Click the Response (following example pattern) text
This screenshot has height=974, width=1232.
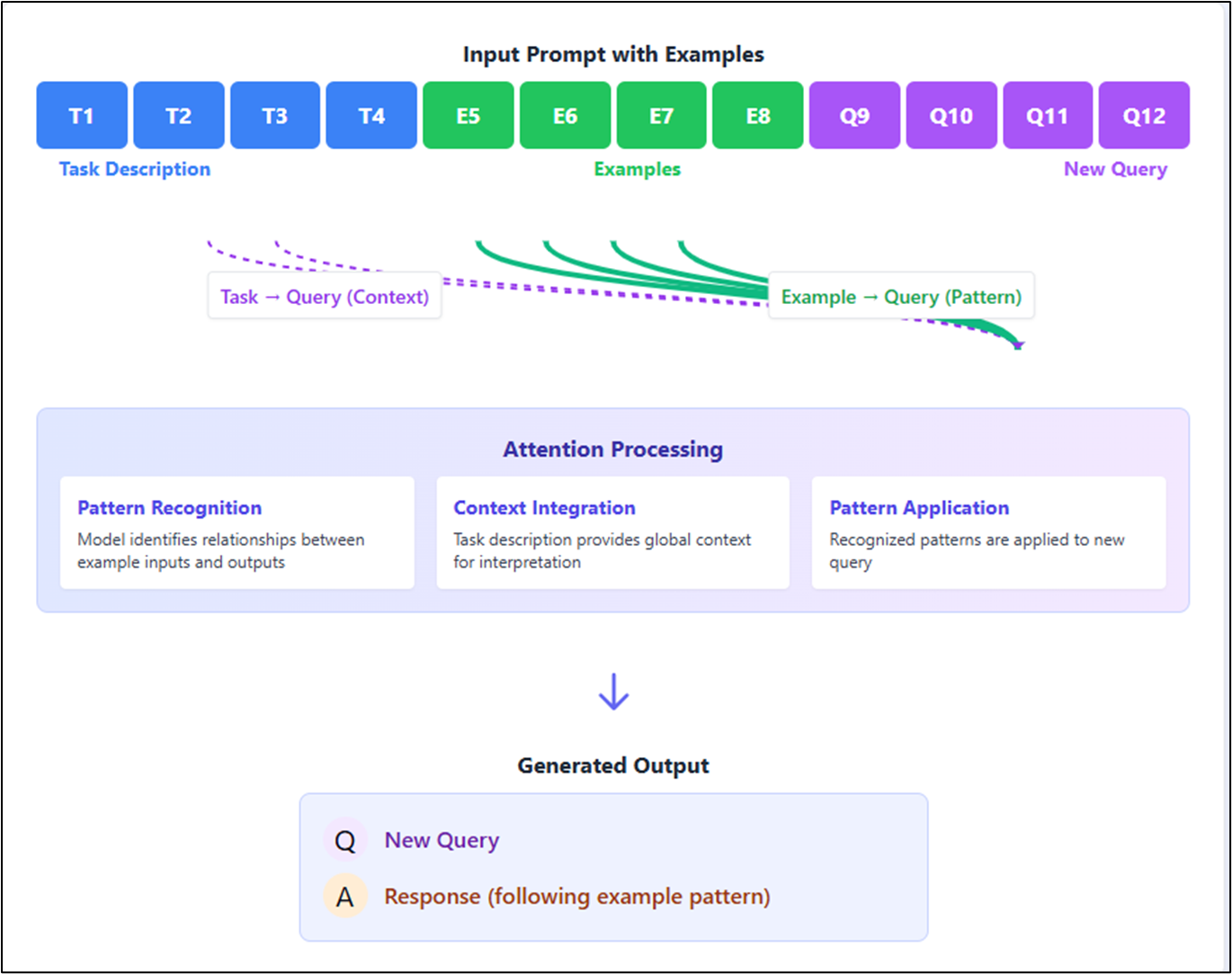[x=577, y=897]
